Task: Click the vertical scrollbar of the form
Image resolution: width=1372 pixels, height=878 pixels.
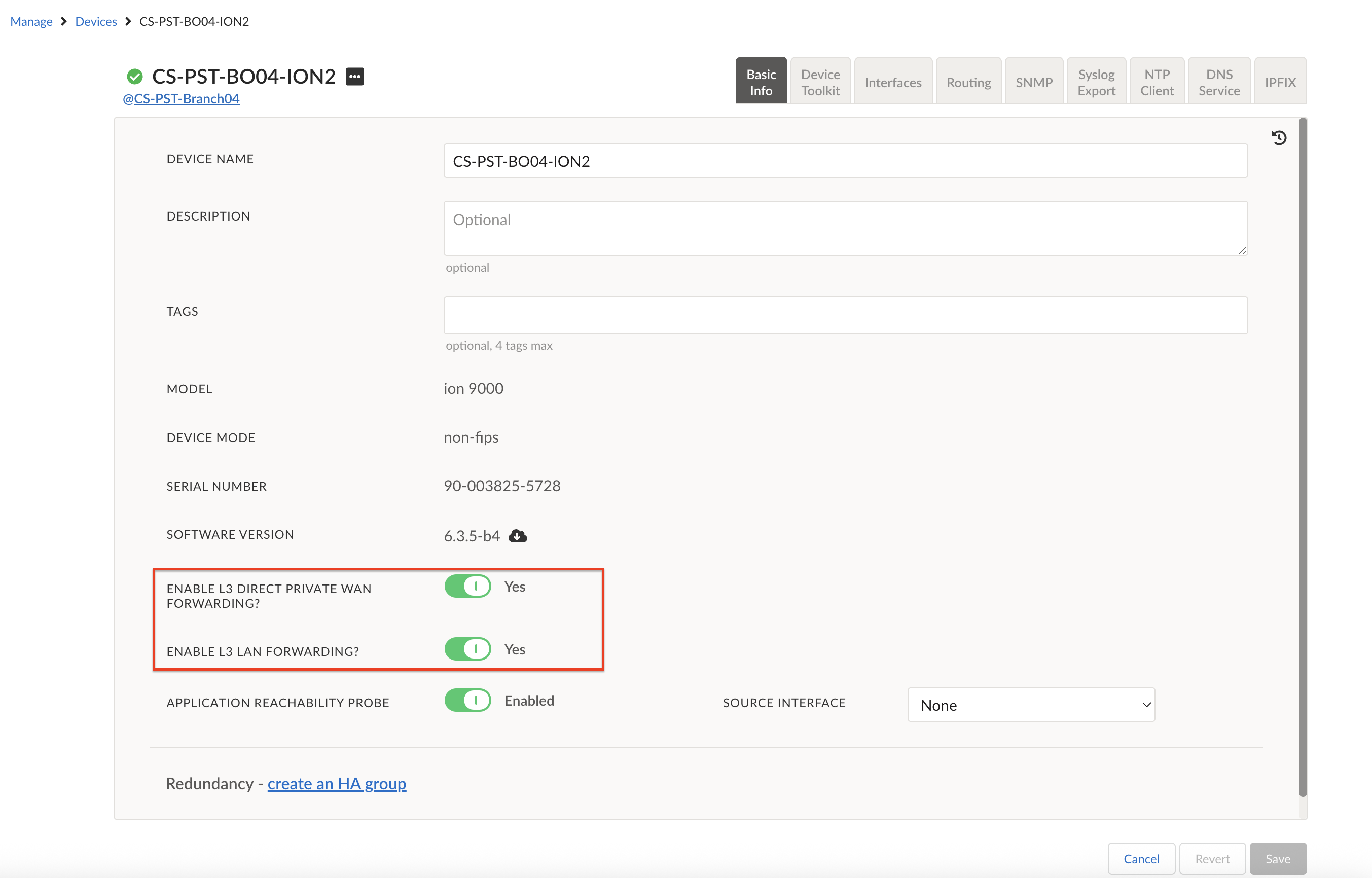Action: pos(1302,456)
